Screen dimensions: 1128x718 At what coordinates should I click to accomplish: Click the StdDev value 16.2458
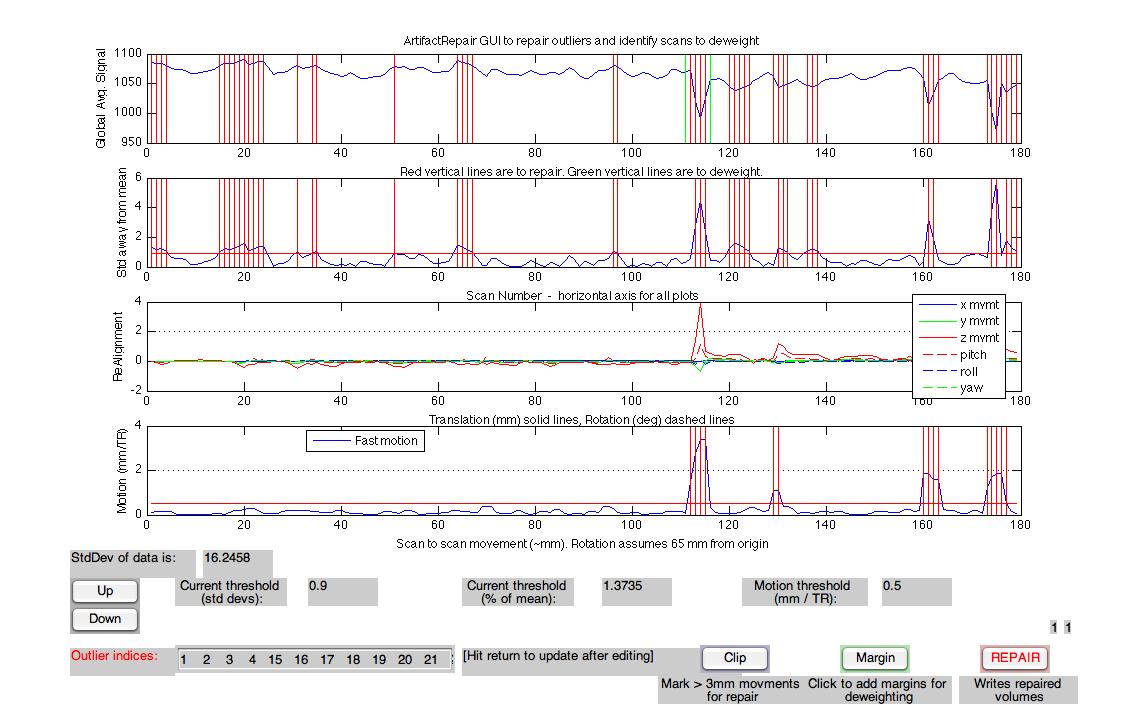(x=236, y=564)
